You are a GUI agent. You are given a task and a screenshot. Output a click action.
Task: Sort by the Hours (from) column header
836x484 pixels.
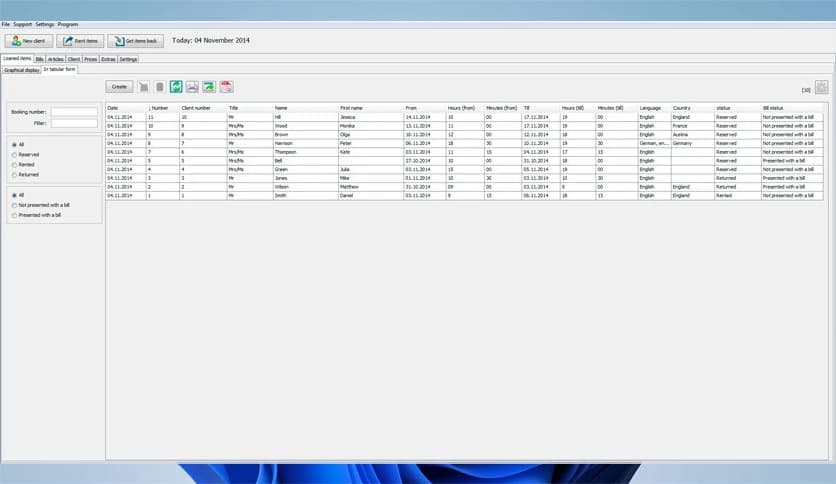pos(465,108)
